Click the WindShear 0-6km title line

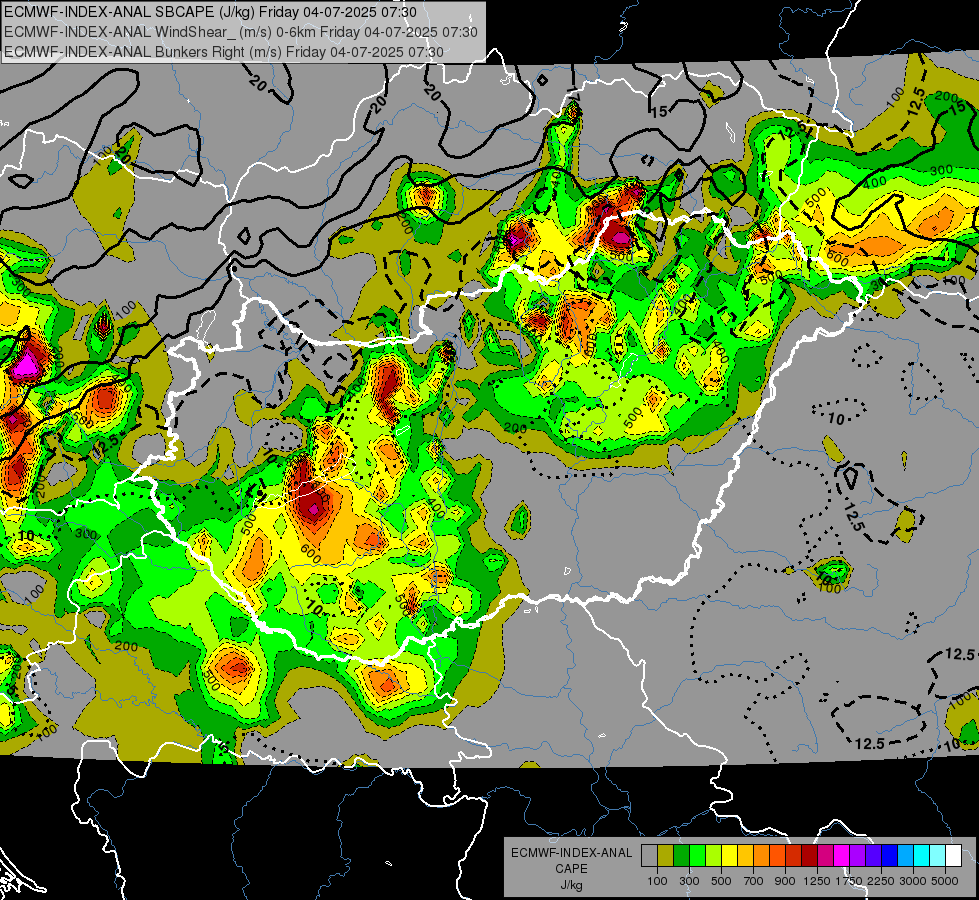point(240,32)
